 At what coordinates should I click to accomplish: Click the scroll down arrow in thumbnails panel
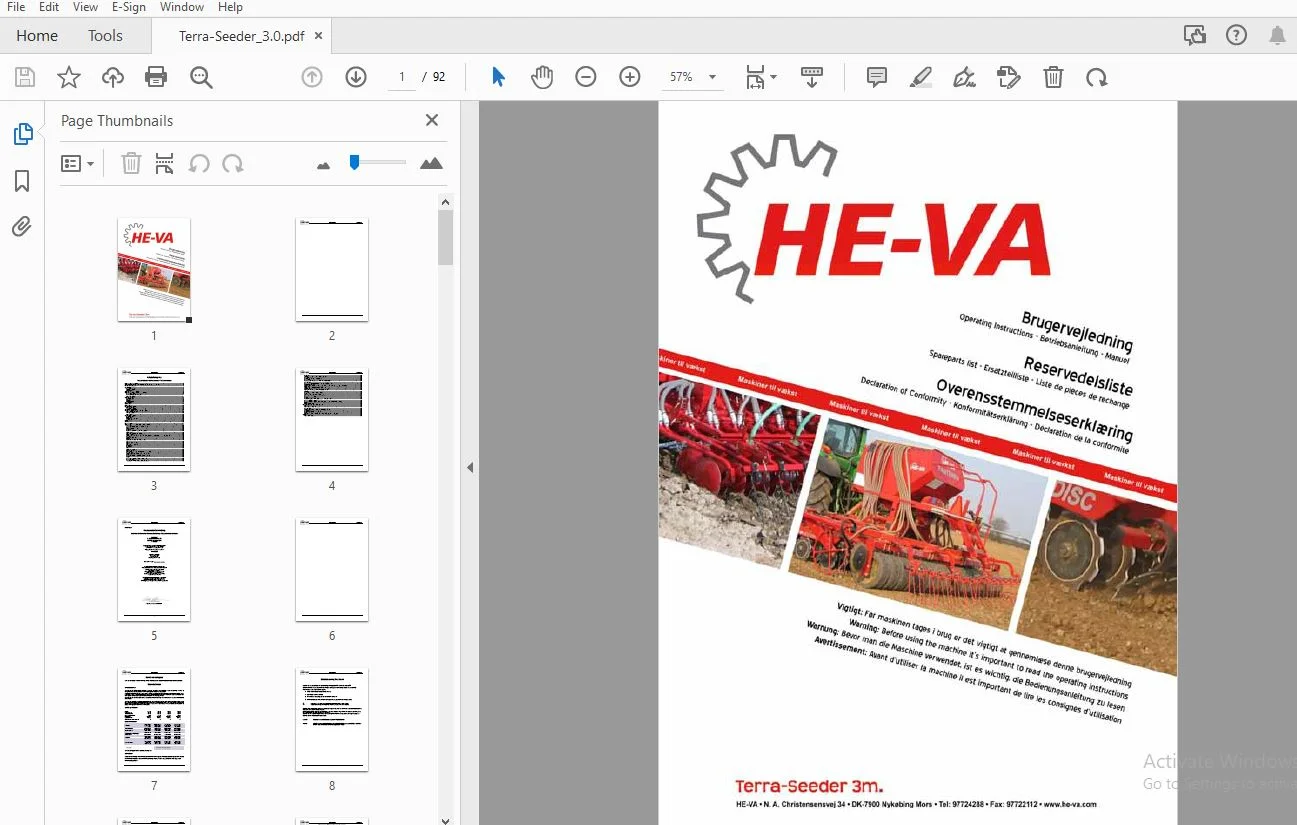pyautogui.click(x=446, y=819)
